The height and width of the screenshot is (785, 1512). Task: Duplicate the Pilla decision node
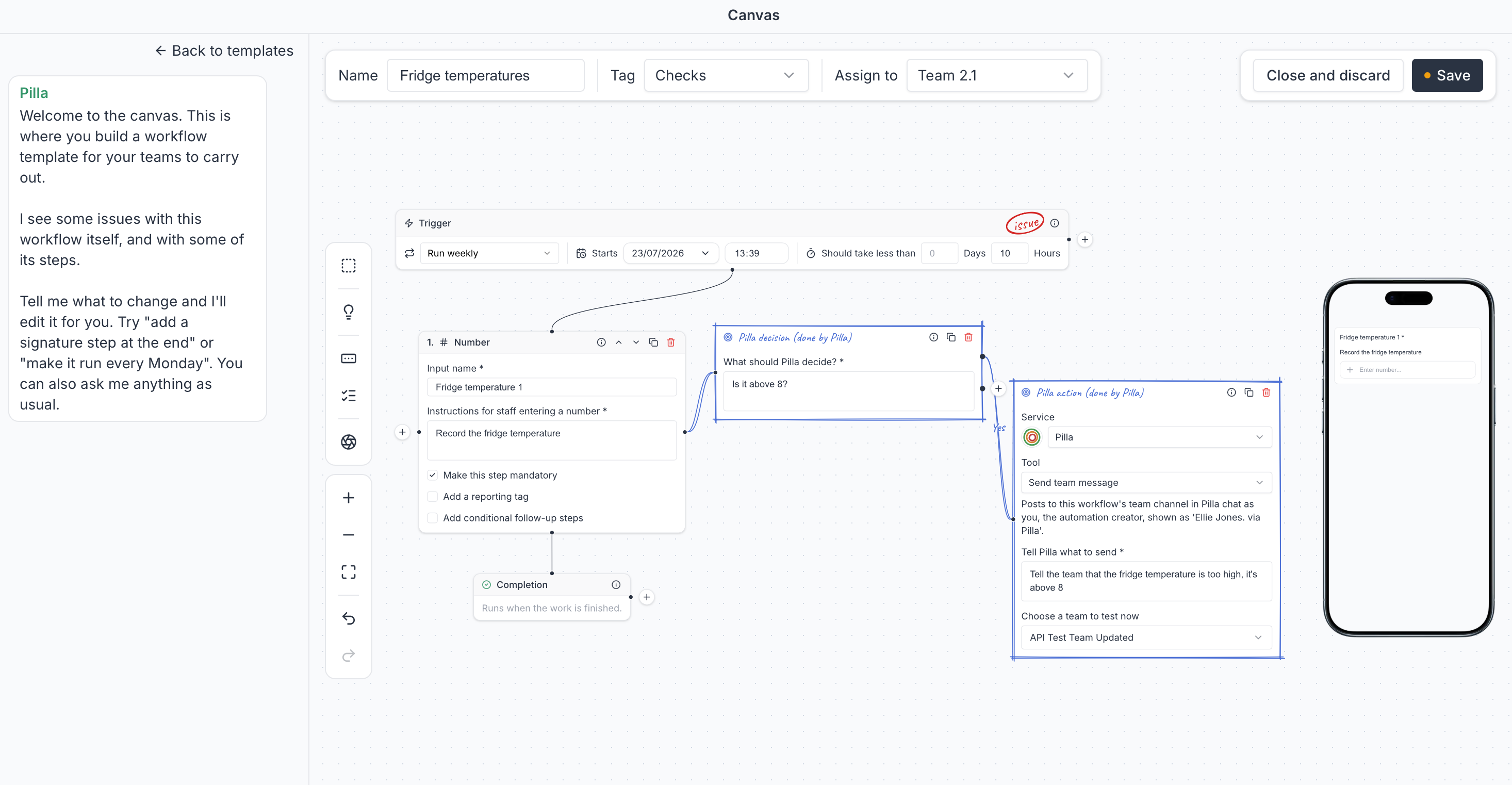click(951, 337)
